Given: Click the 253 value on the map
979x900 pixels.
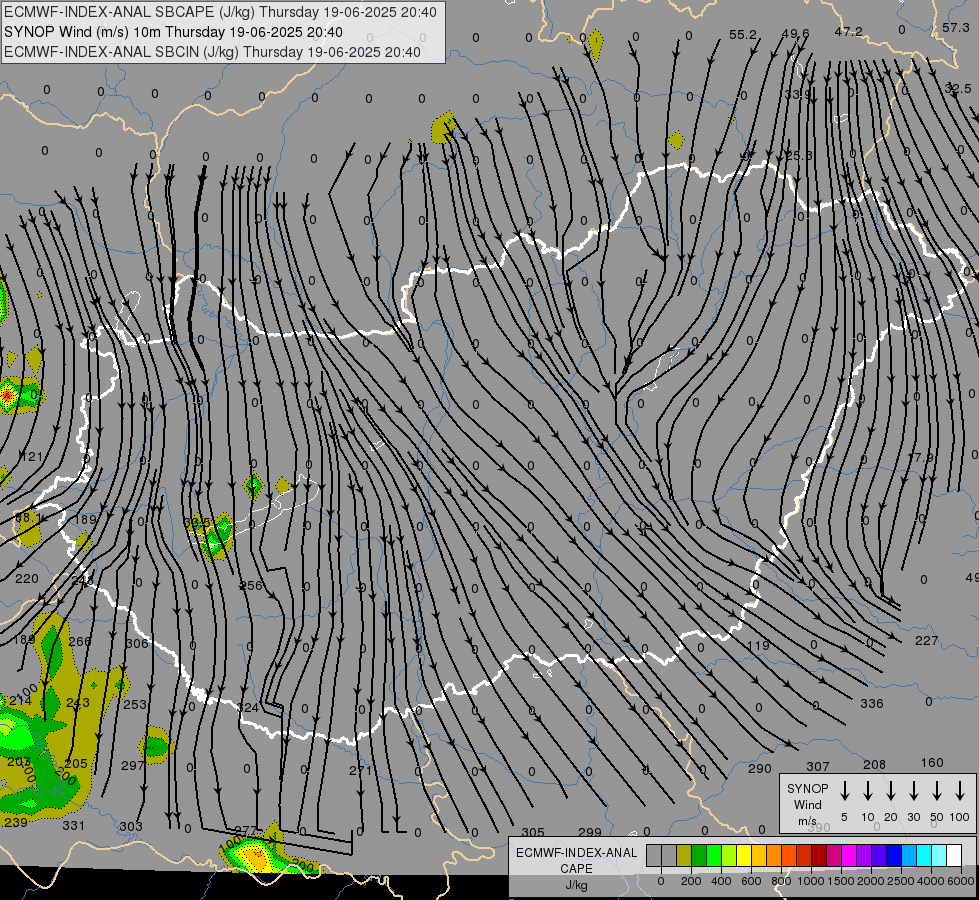Looking at the screenshot, I should pyautogui.click(x=135, y=705).
